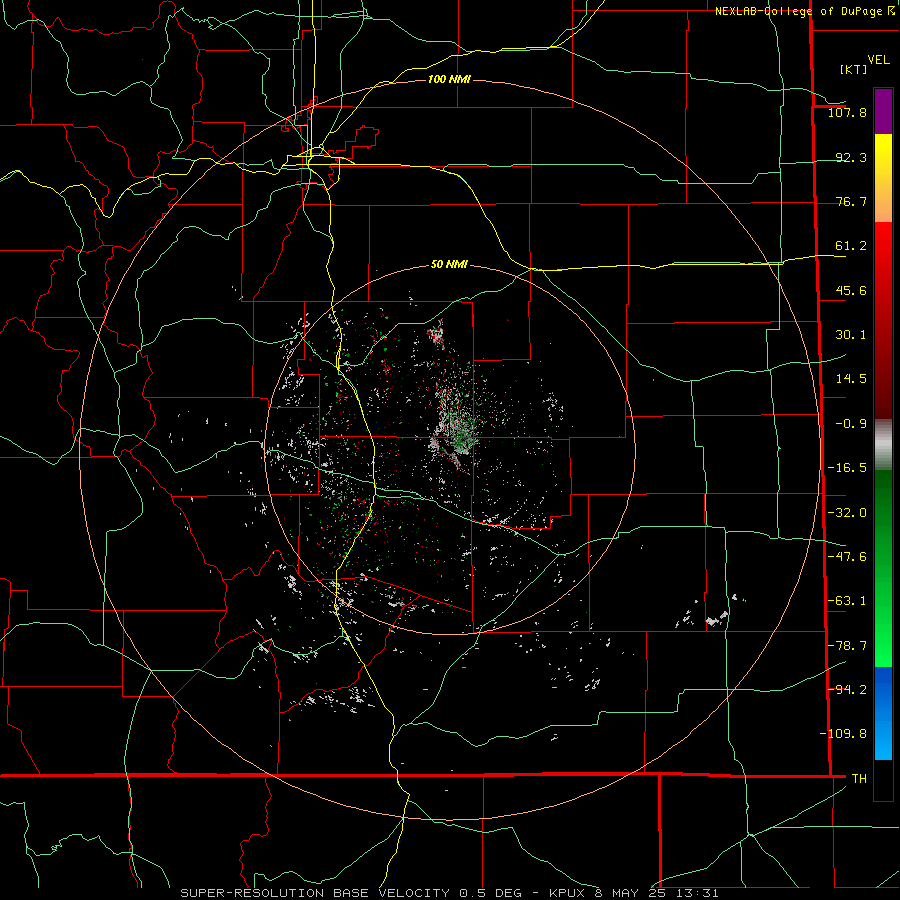The image size is (900, 900).
Task: Click the red segment of color bar
Action: click(x=883, y=320)
